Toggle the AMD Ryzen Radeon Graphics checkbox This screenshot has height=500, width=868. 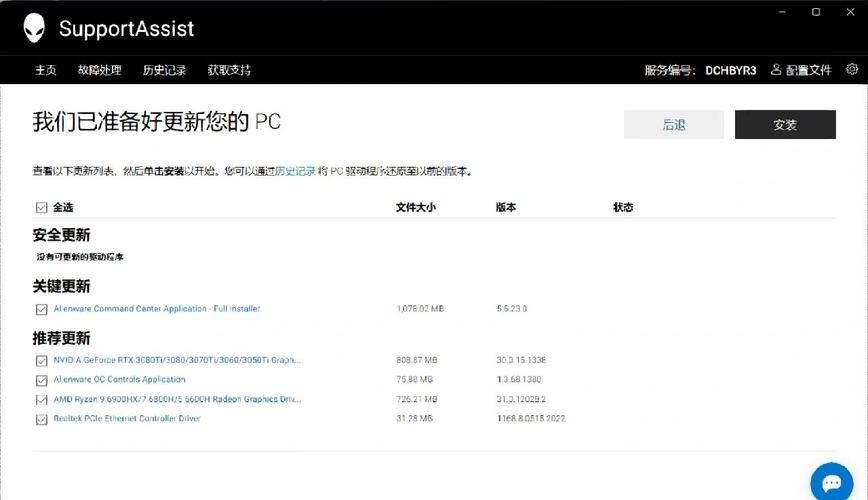click(41, 400)
